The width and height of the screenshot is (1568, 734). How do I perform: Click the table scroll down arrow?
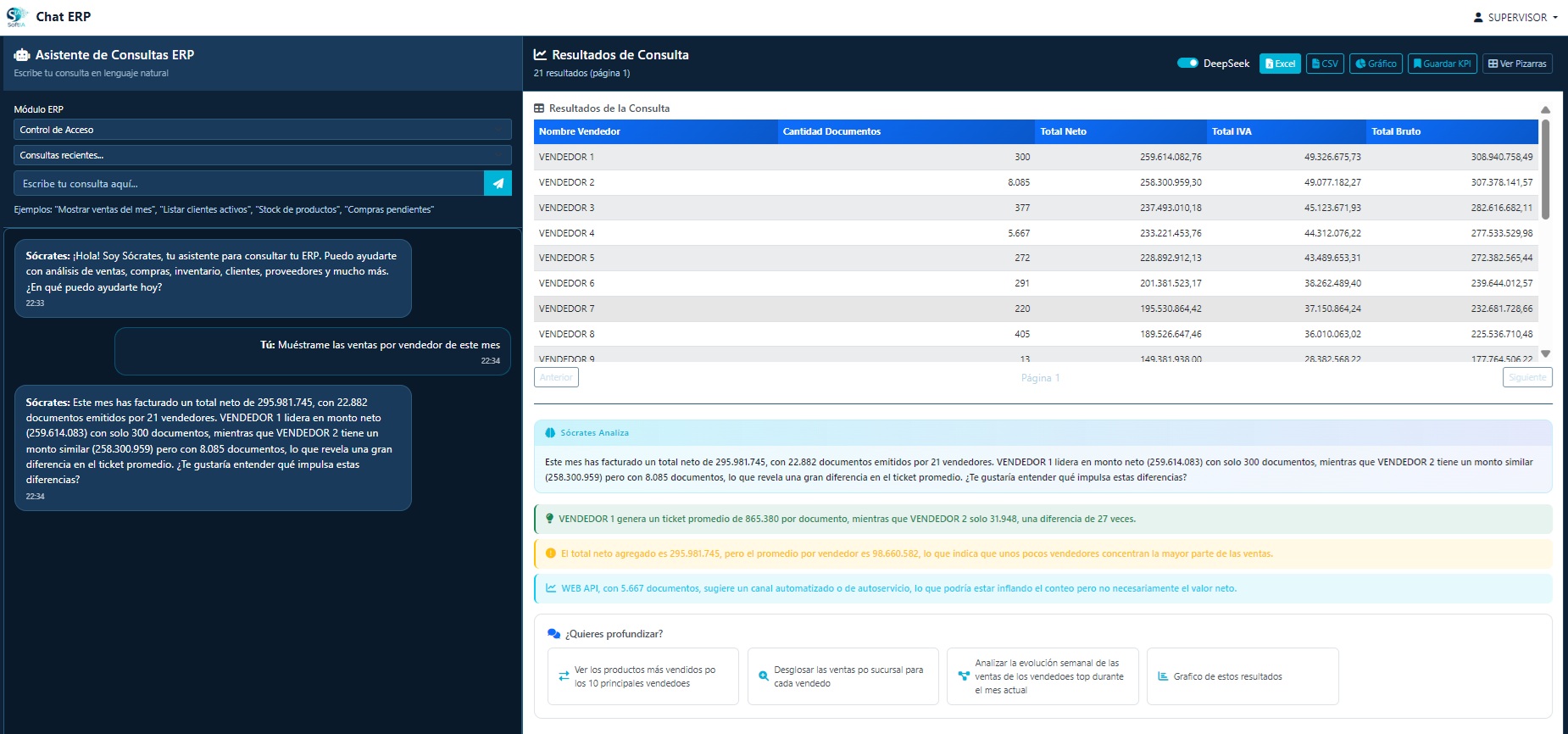pos(1545,353)
